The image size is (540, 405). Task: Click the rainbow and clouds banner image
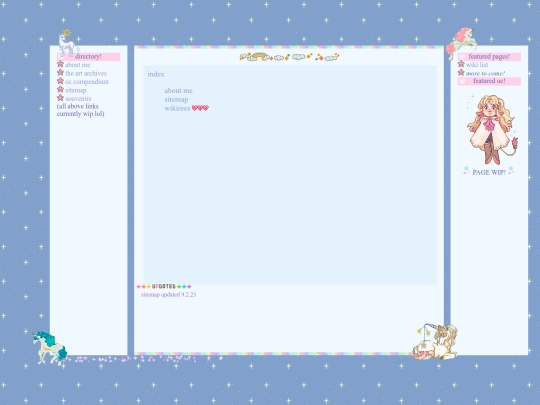click(x=289, y=57)
